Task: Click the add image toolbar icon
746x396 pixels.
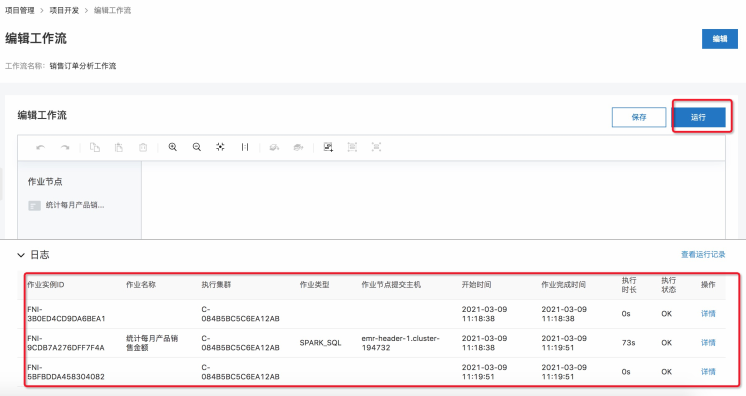Action: click(x=328, y=147)
